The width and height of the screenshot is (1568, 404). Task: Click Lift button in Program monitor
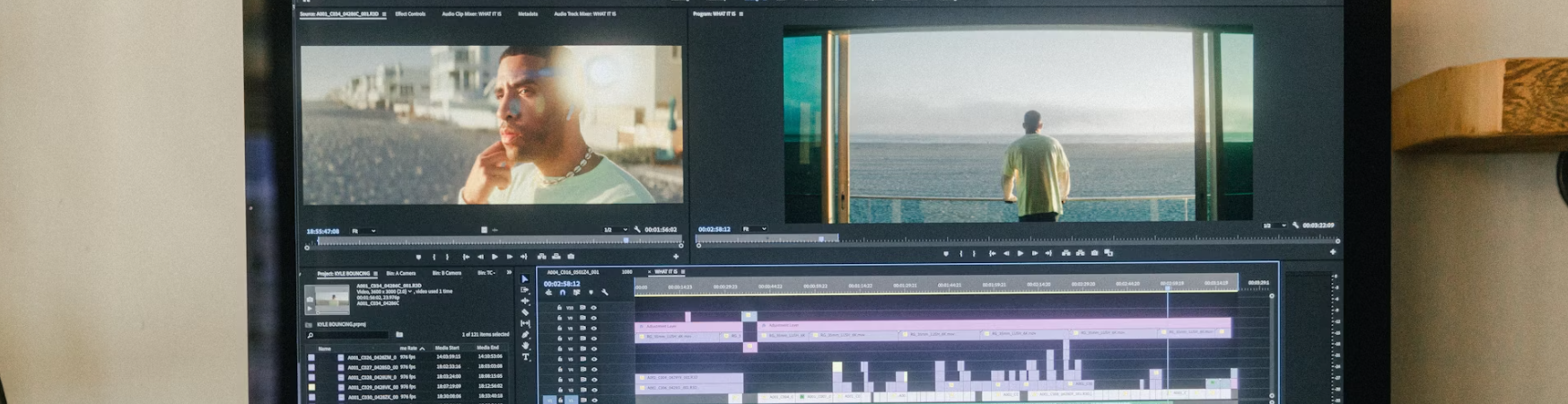pyautogui.click(x=1065, y=253)
